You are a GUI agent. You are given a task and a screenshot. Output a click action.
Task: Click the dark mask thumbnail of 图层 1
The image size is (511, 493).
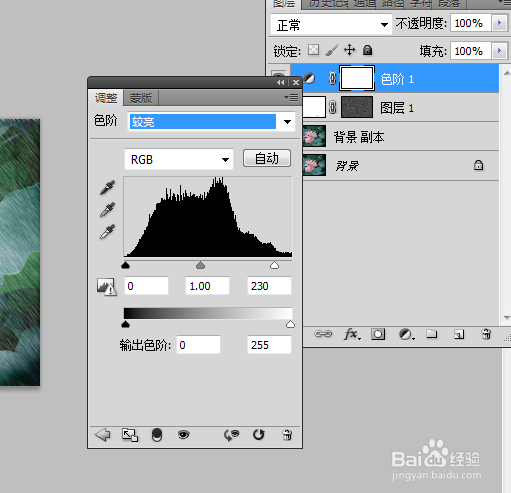click(x=357, y=107)
